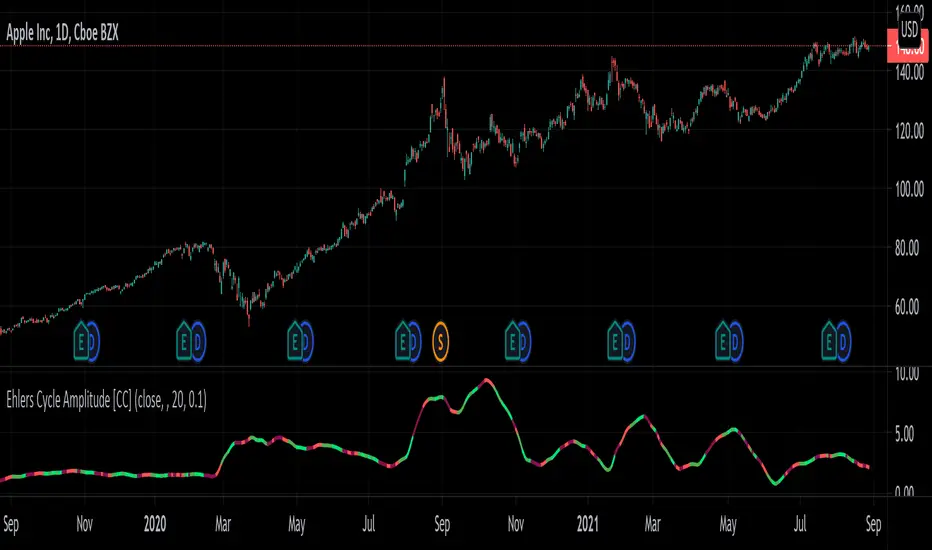Screen dimensions: 932x550
Task: Click the earnings marker just after 2020 begins
Action: 184,341
